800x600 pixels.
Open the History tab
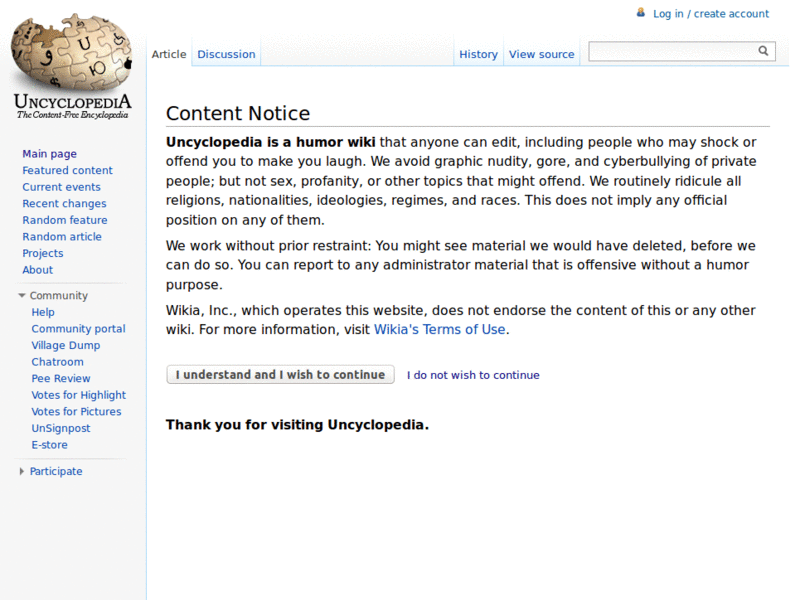(478, 54)
